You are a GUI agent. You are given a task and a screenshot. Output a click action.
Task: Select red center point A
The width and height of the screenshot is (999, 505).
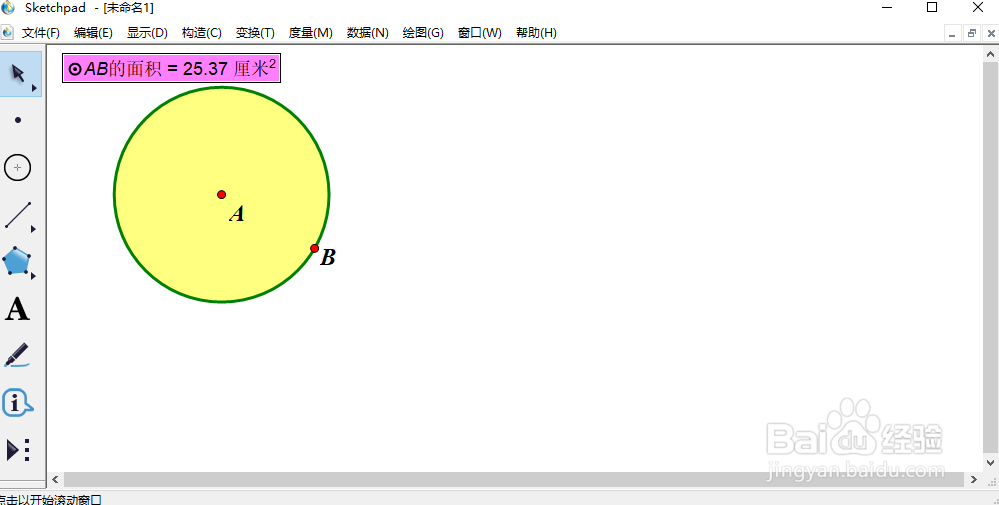click(x=222, y=194)
